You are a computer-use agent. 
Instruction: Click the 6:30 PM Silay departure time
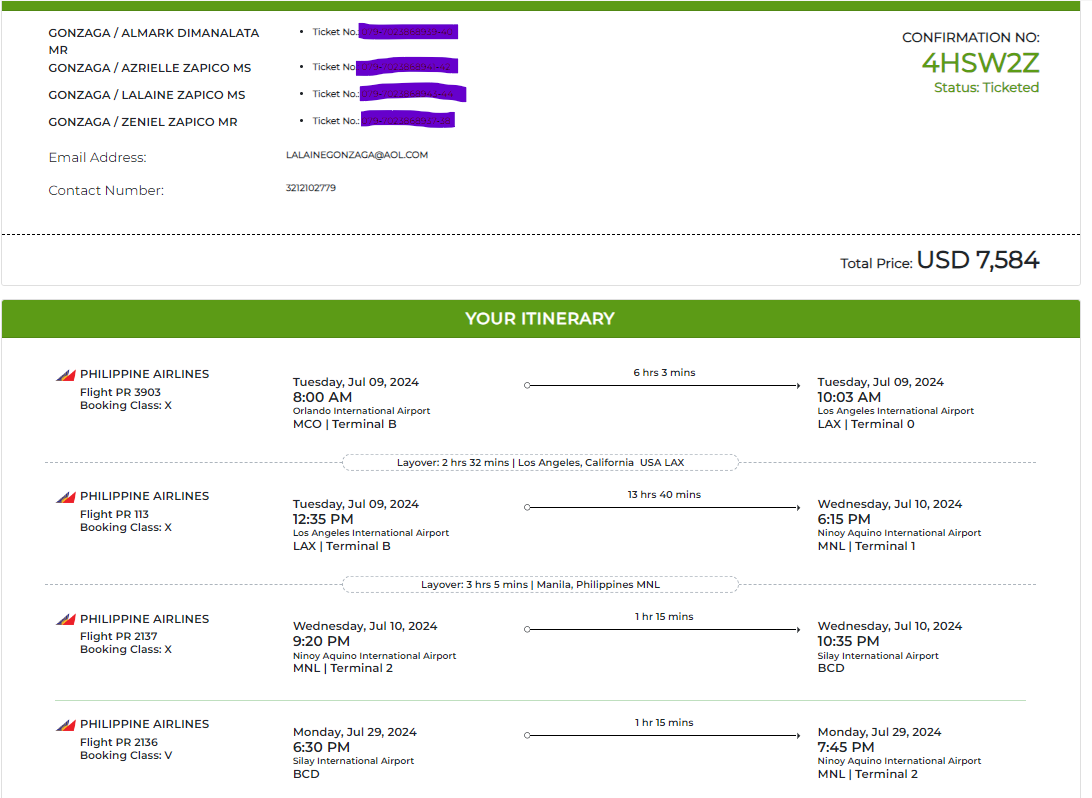[321, 747]
